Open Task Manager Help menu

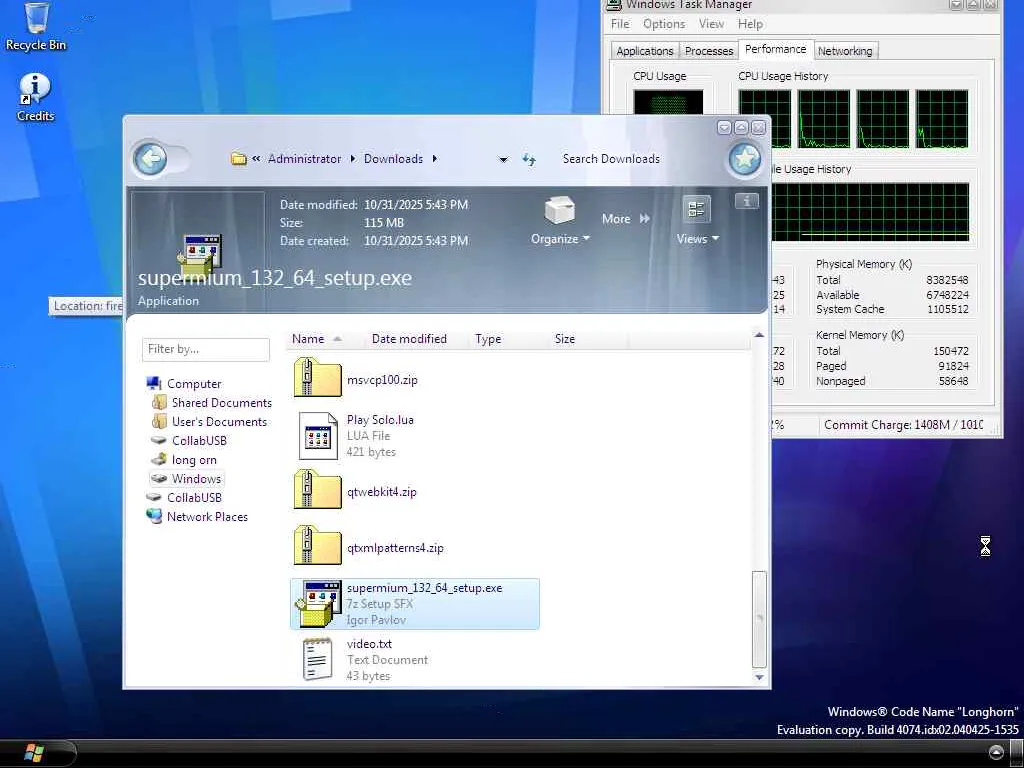750,24
